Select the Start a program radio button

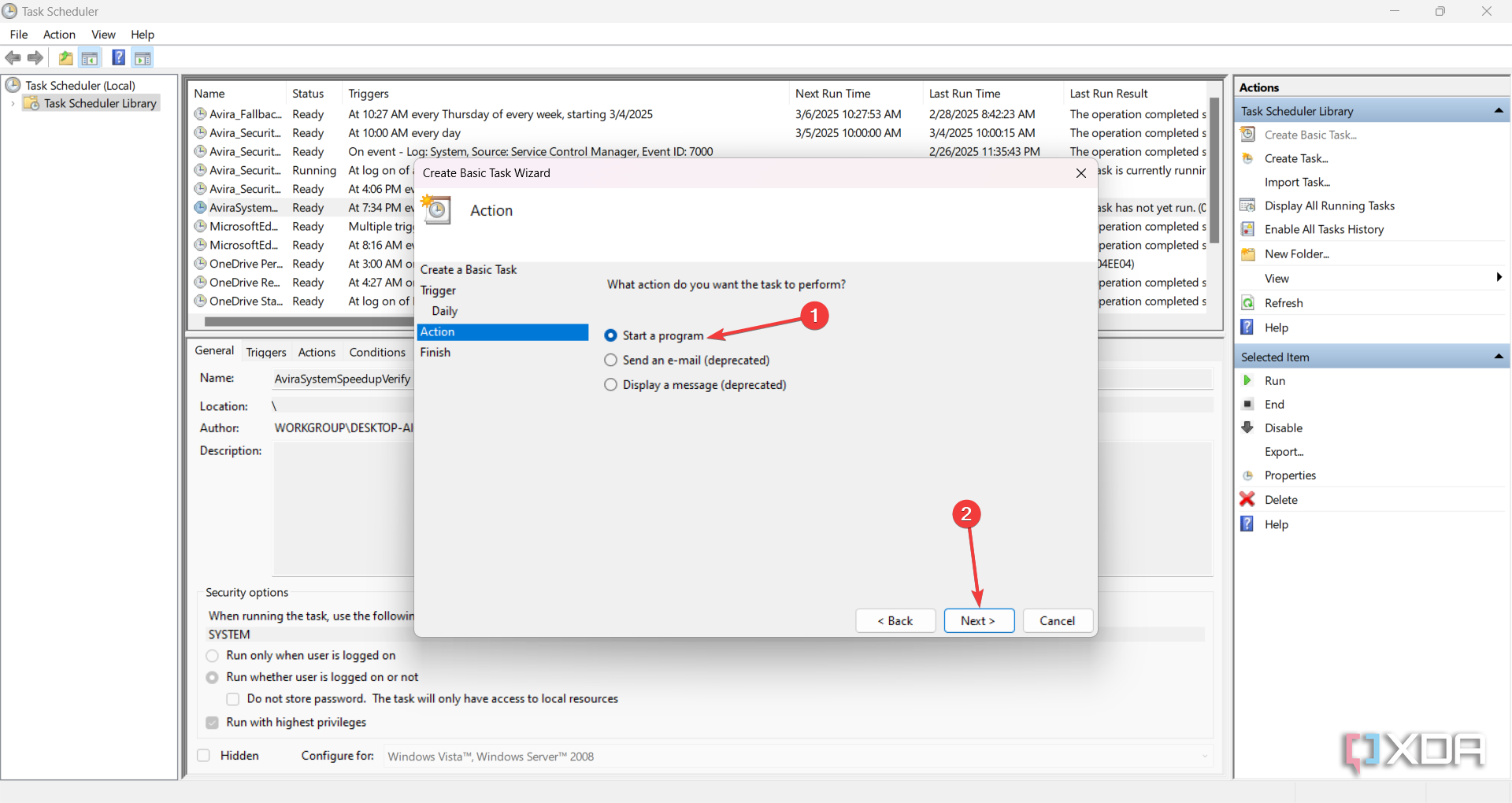610,335
